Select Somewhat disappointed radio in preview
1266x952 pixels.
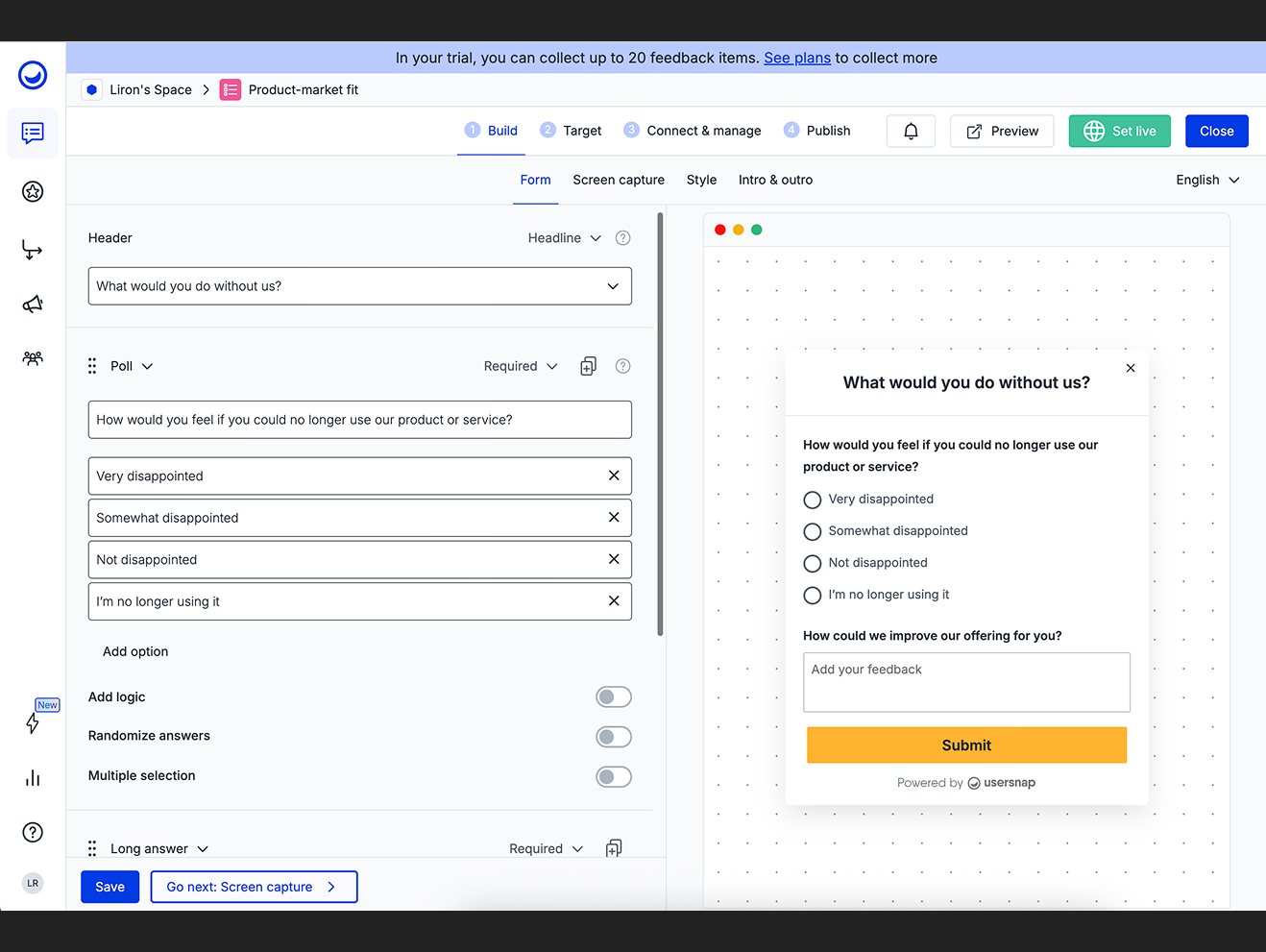click(x=813, y=531)
